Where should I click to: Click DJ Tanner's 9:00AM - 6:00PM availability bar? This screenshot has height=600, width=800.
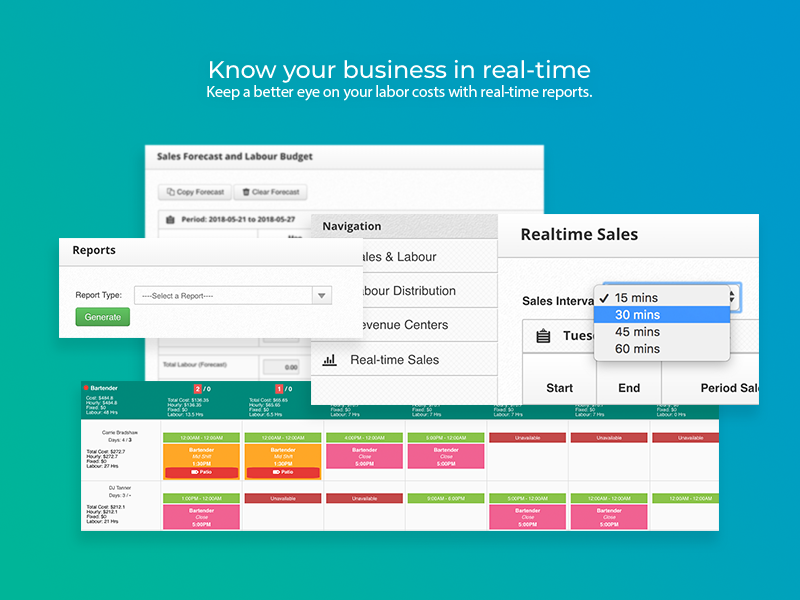446,498
